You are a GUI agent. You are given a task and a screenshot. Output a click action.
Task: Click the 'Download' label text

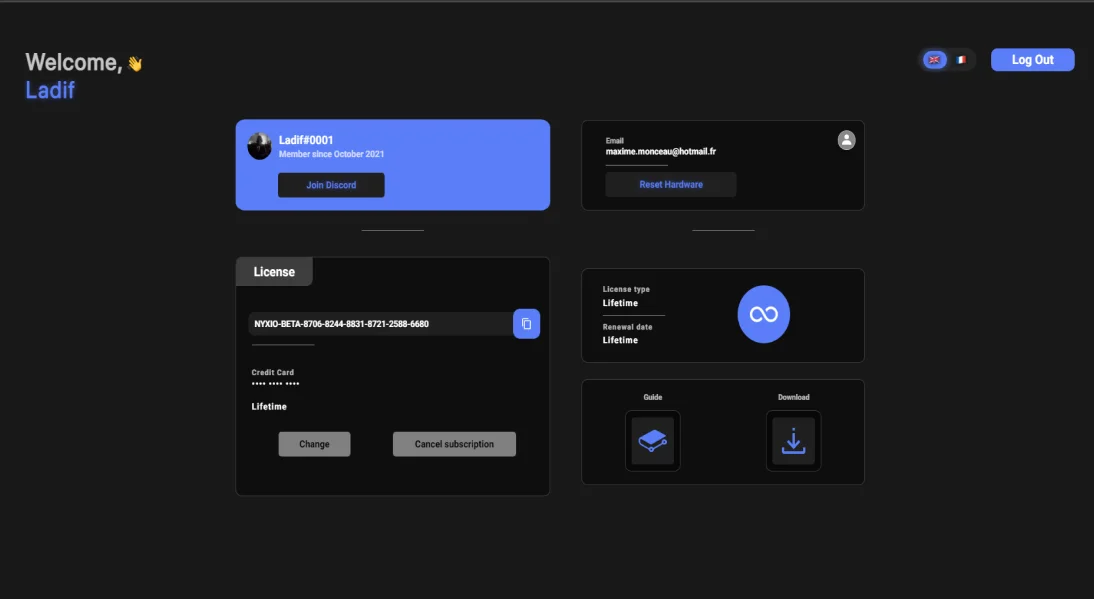coord(793,397)
